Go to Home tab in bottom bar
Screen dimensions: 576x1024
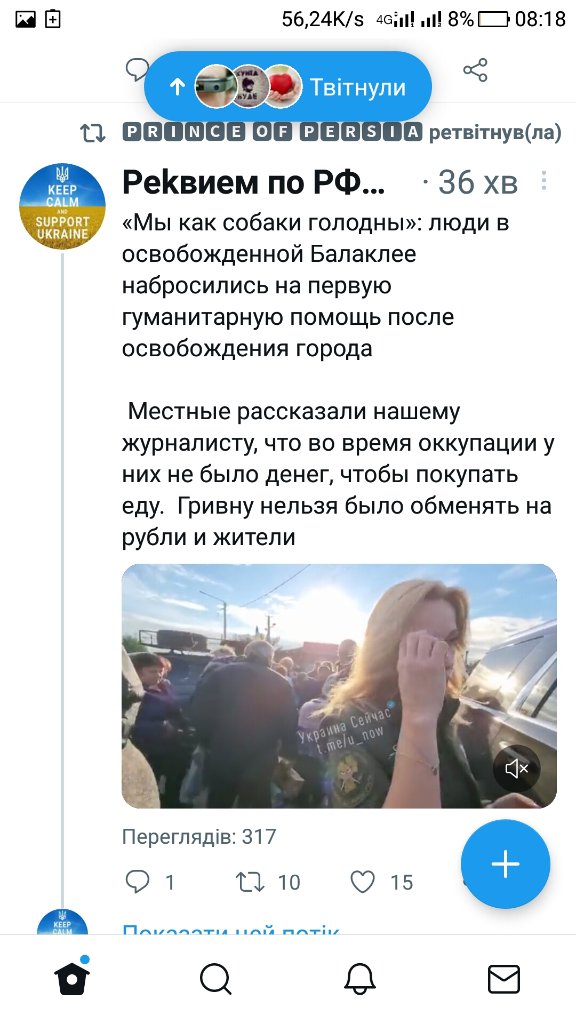[x=72, y=978]
